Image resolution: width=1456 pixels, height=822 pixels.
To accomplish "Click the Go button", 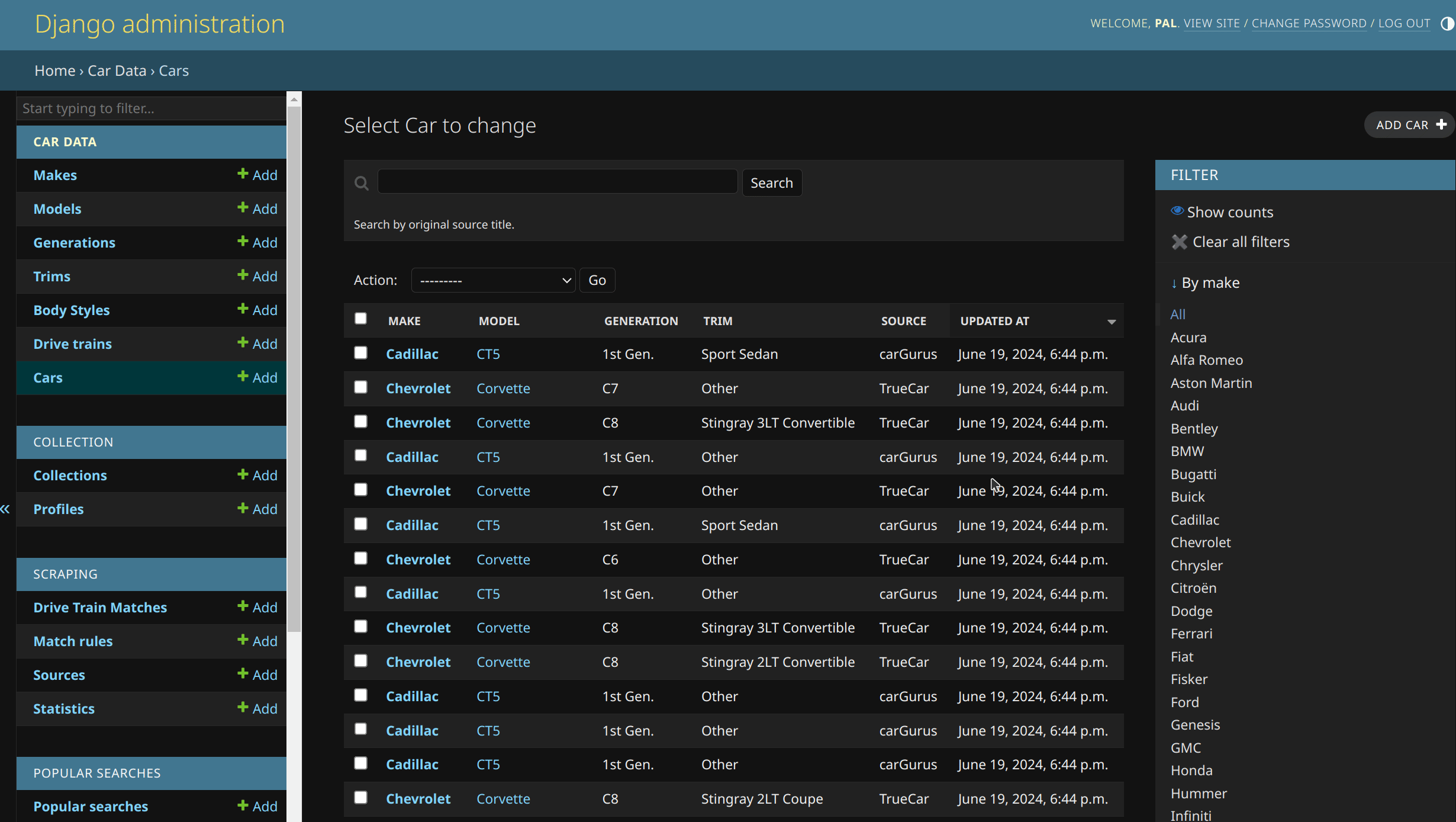I will point(597,280).
